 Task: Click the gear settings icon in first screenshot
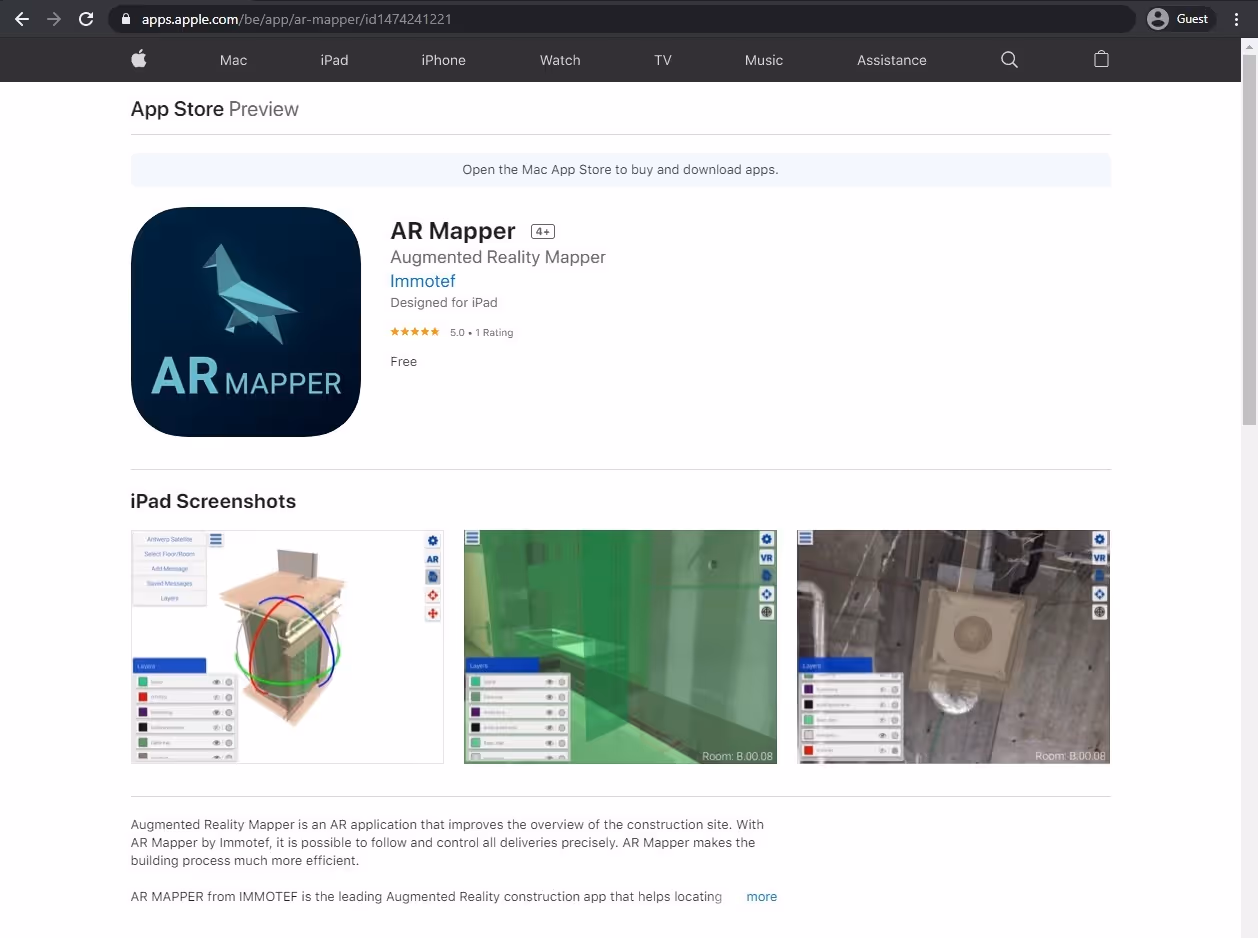(432, 540)
